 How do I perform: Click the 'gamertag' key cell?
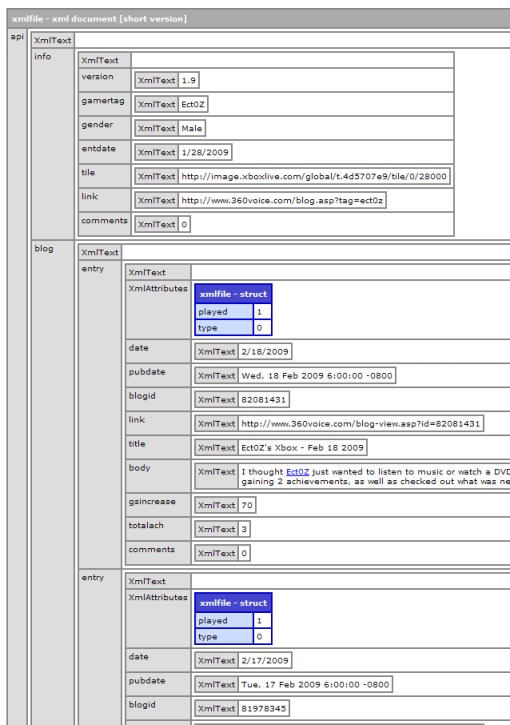click(104, 104)
